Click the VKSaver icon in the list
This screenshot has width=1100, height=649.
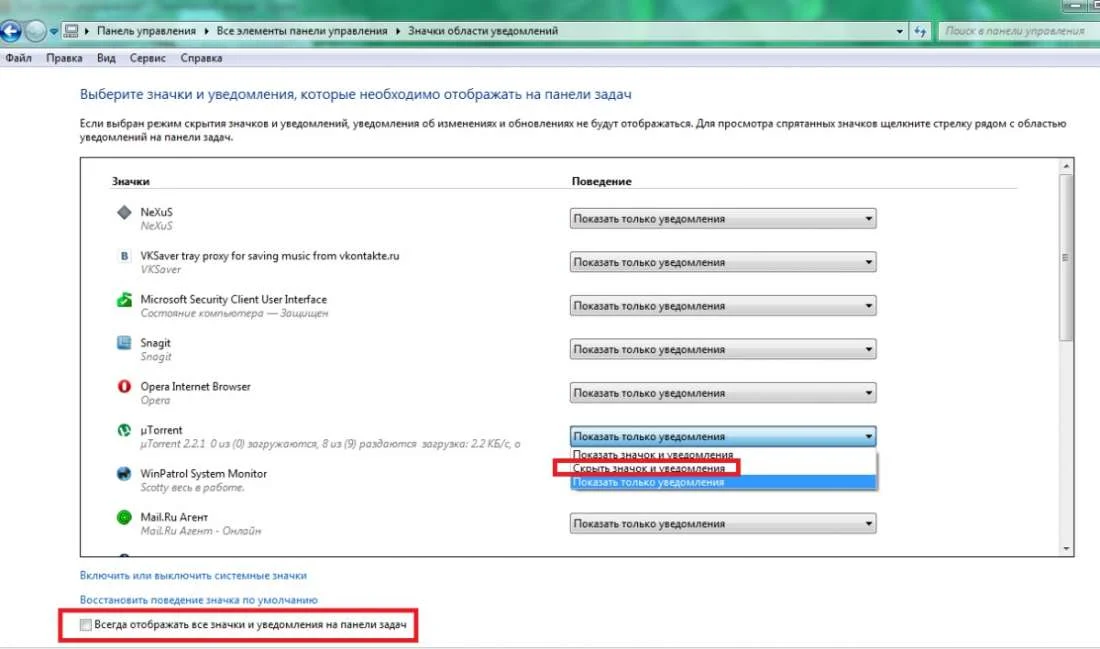click(x=124, y=256)
